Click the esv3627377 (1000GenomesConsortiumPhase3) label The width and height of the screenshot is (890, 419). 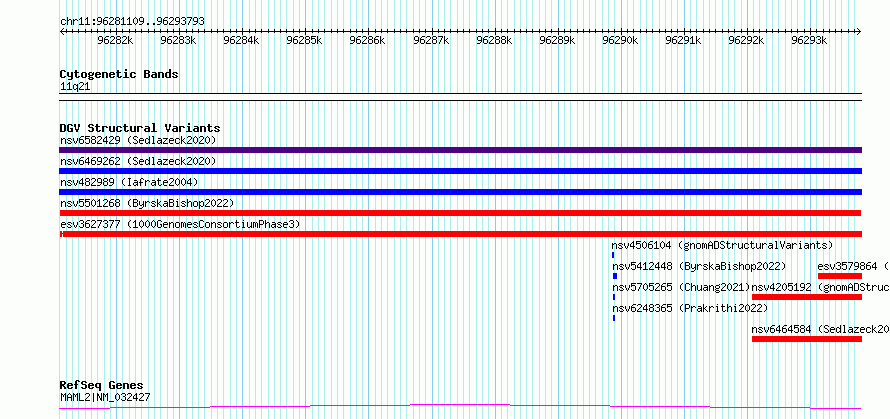tap(179, 224)
